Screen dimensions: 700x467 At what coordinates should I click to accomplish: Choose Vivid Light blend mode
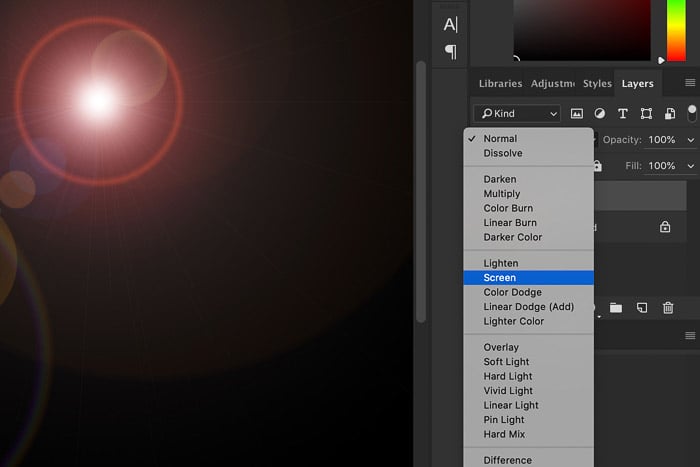pos(529,391)
